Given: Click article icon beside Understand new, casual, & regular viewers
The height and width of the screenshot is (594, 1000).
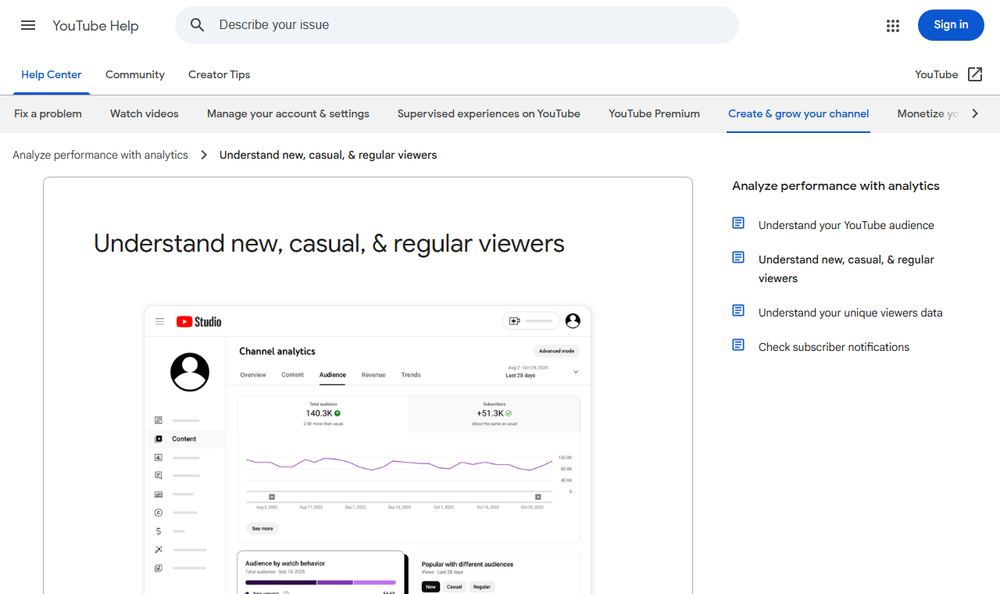Looking at the screenshot, I should pyautogui.click(x=738, y=258).
